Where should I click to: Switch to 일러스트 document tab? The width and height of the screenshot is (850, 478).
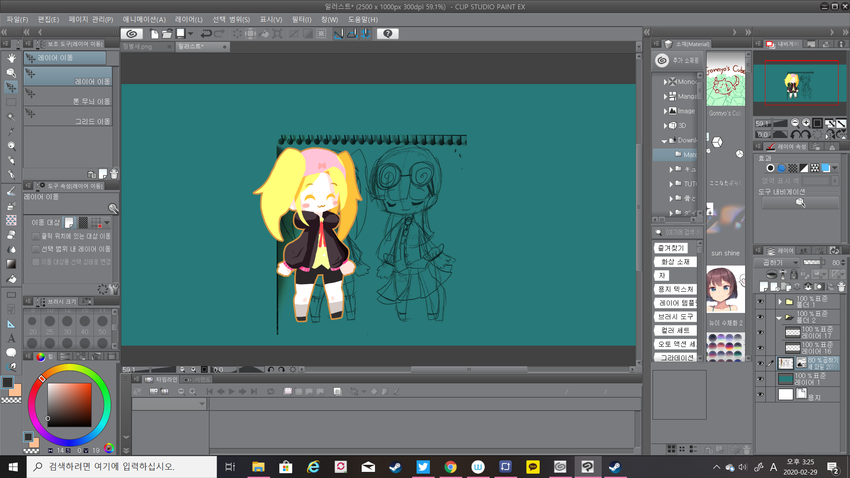201,47
